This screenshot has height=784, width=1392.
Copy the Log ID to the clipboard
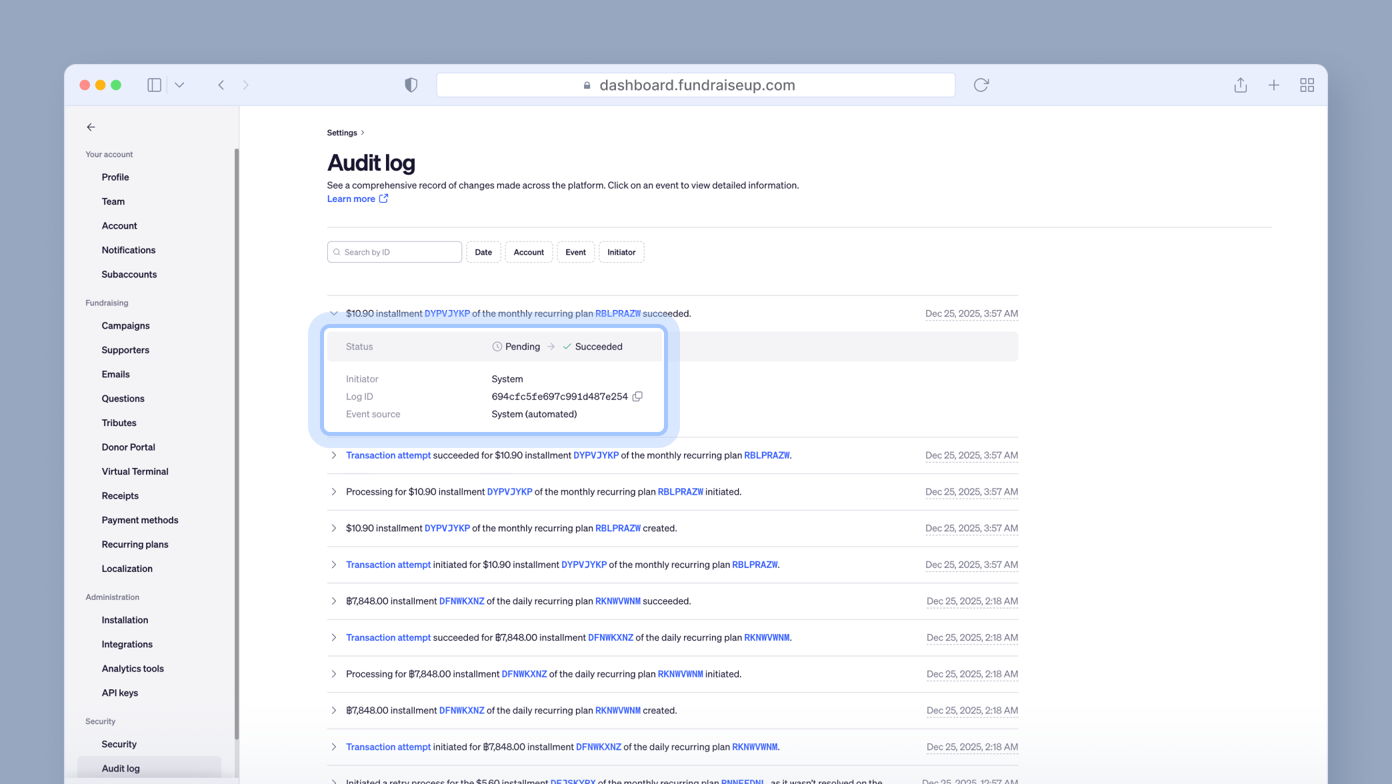tap(638, 396)
